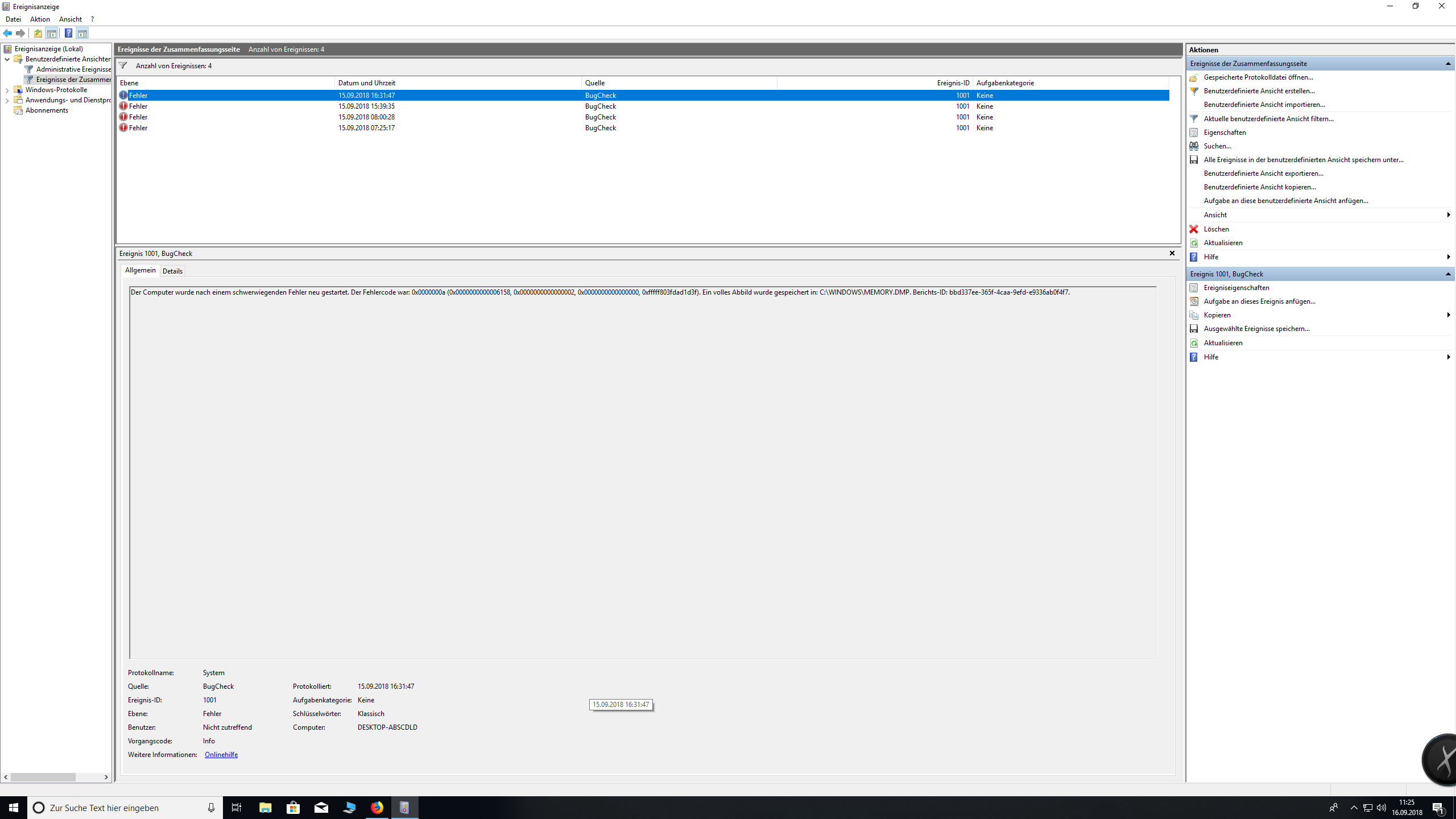This screenshot has width=1456, height=819.
Task: Click the back arrow toolbar icon
Action: pyautogui.click(x=7, y=33)
